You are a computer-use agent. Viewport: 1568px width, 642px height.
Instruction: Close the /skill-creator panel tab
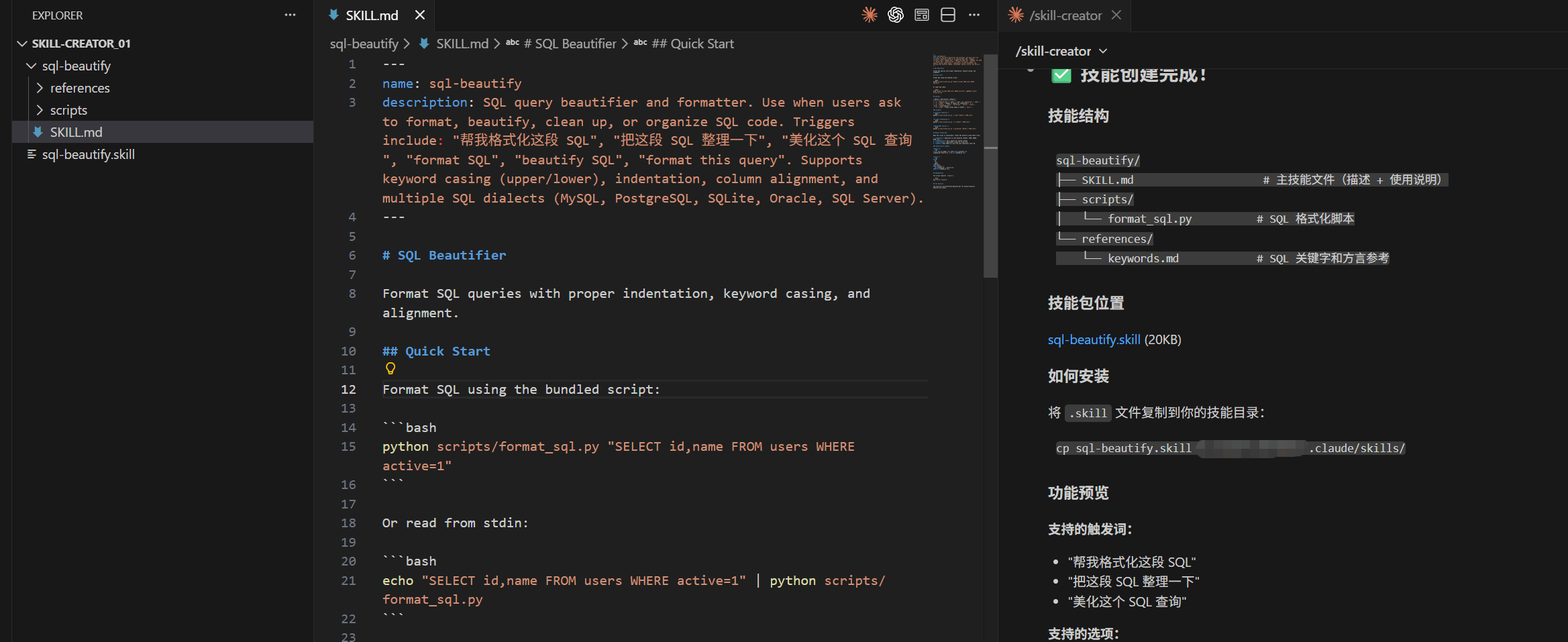[x=1116, y=15]
